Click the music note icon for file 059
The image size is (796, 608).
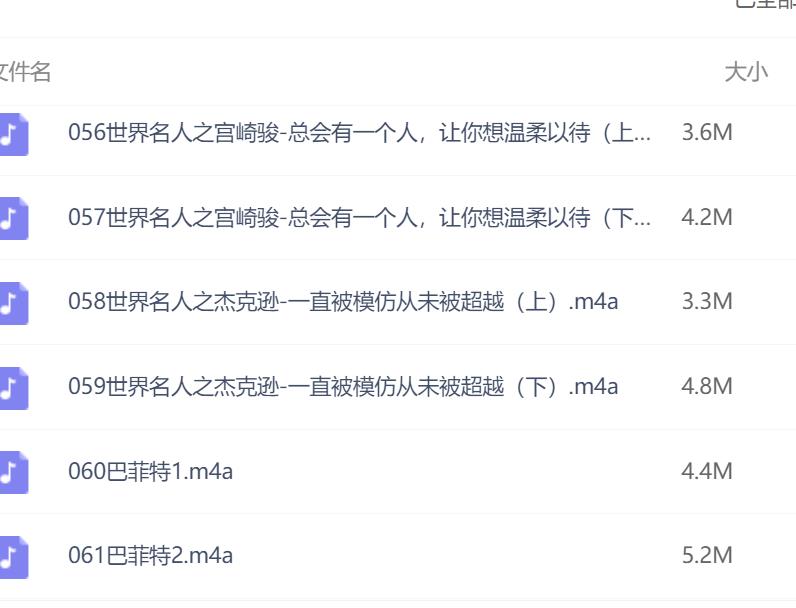14,388
